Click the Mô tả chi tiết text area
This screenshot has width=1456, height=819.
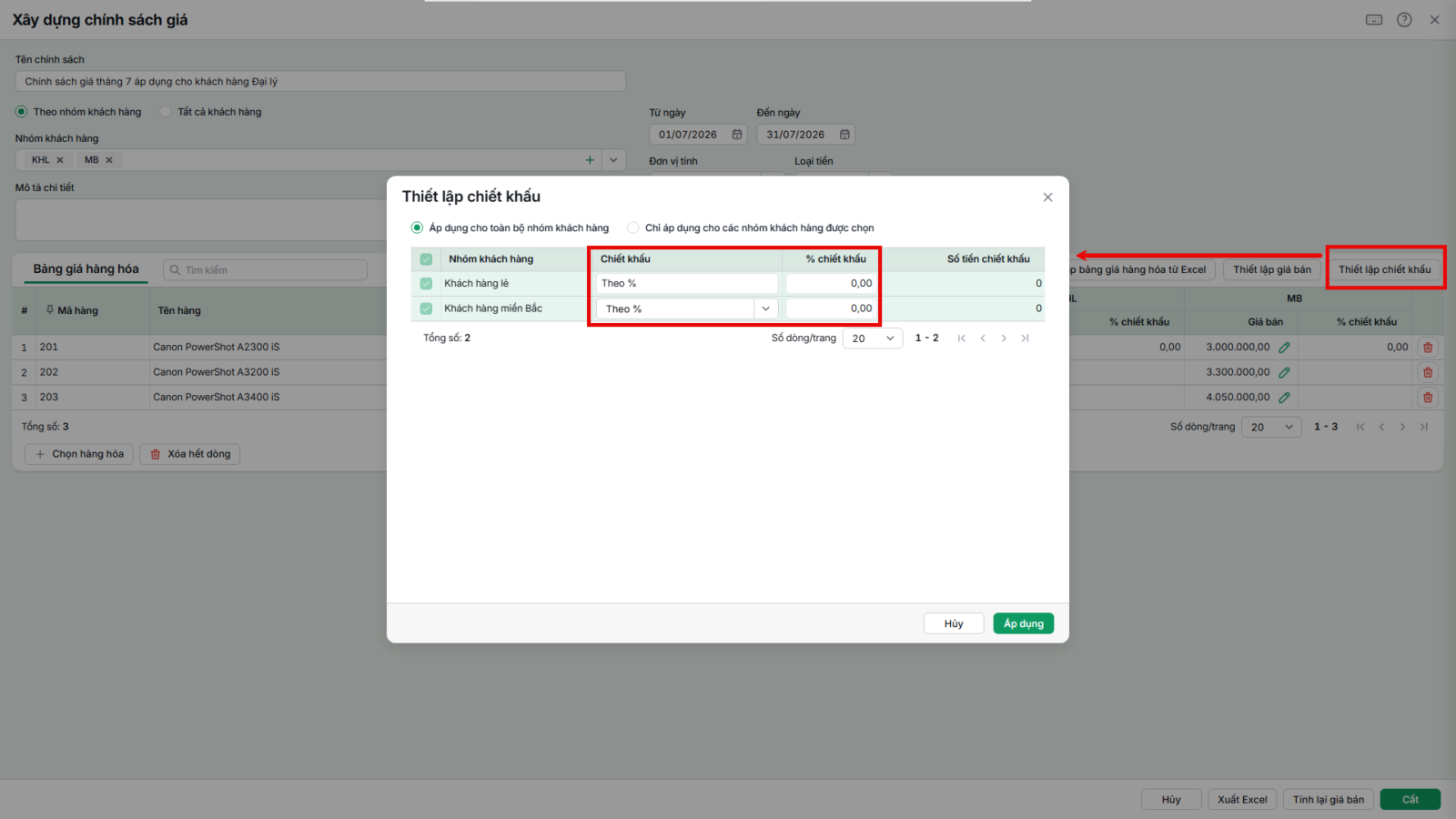tap(202, 219)
